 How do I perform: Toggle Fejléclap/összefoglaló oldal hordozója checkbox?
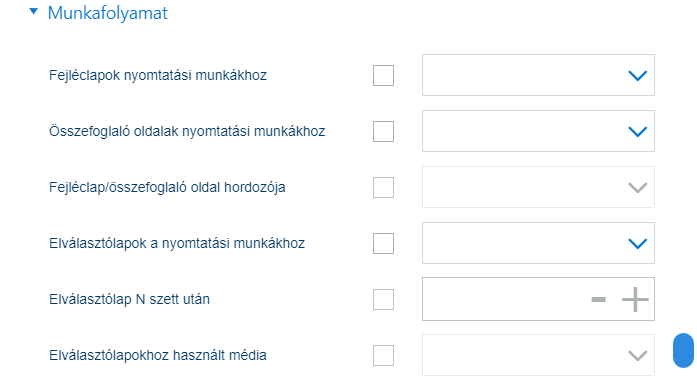[x=383, y=187]
